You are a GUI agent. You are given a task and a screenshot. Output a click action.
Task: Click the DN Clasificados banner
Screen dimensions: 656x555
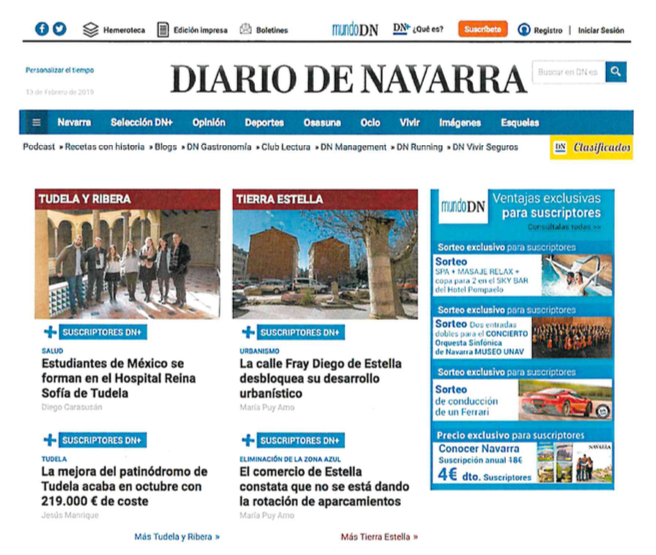591,148
